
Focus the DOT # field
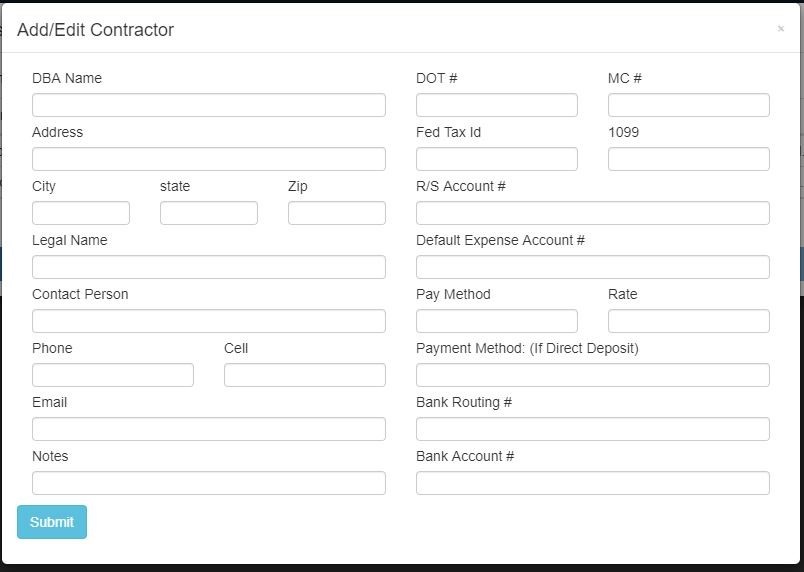point(497,105)
